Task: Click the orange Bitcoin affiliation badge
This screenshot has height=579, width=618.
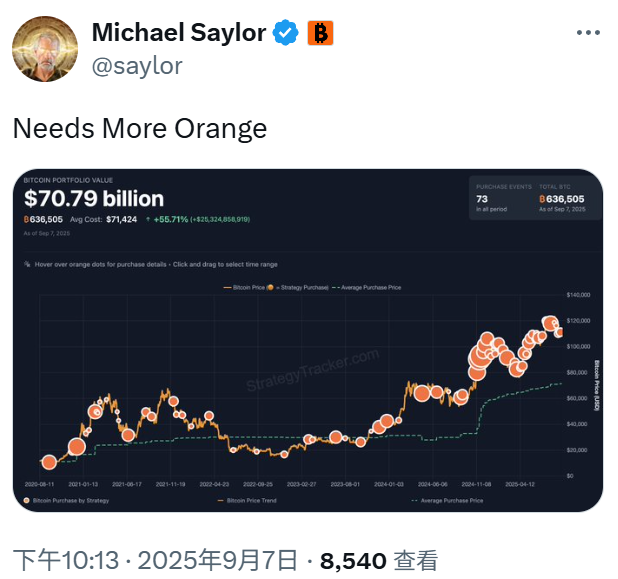Action: click(320, 33)
